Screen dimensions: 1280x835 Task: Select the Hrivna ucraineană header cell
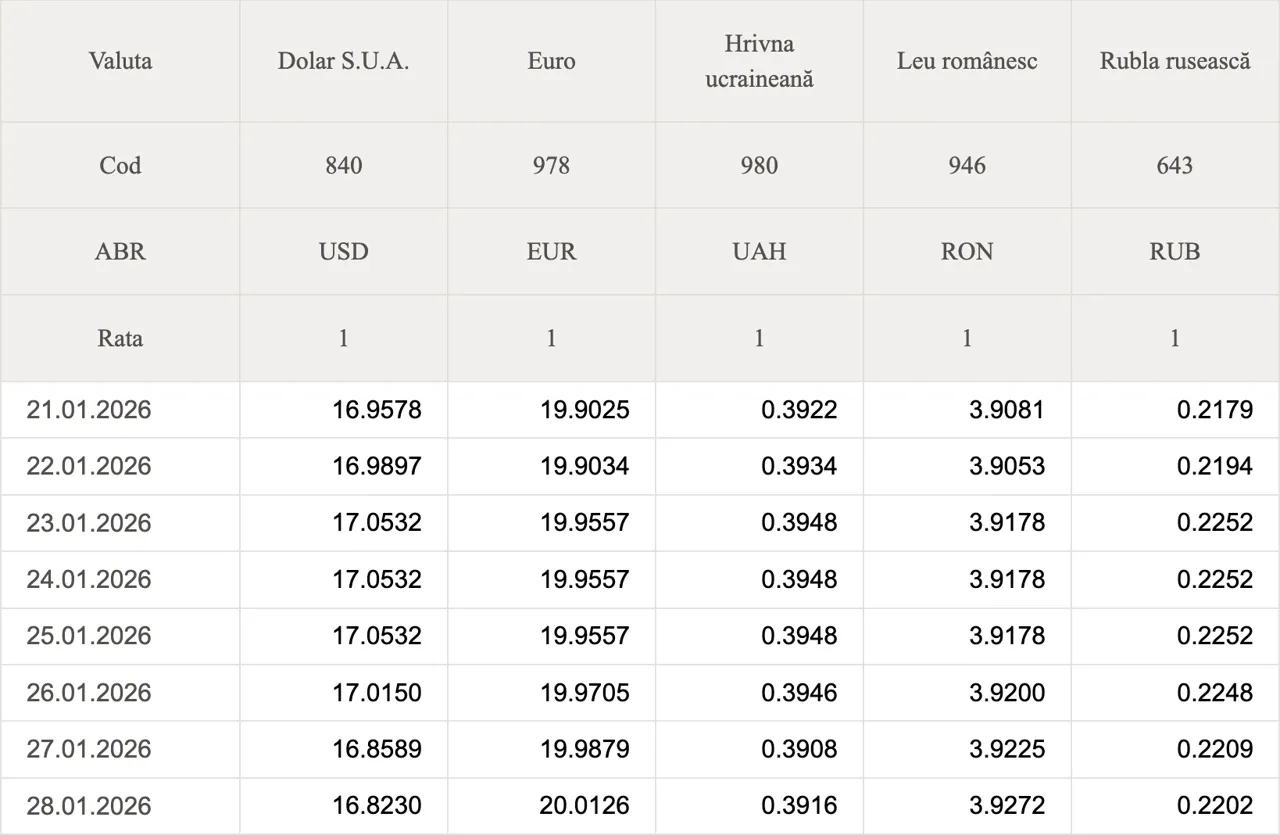pyautogui.click(x=759, y=61)
